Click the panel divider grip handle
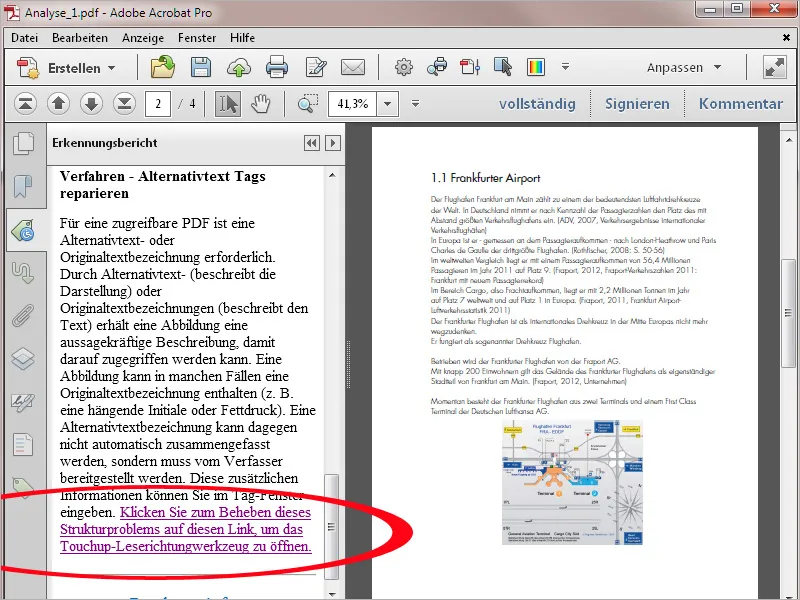800x600 pixels. coord(349,365)
